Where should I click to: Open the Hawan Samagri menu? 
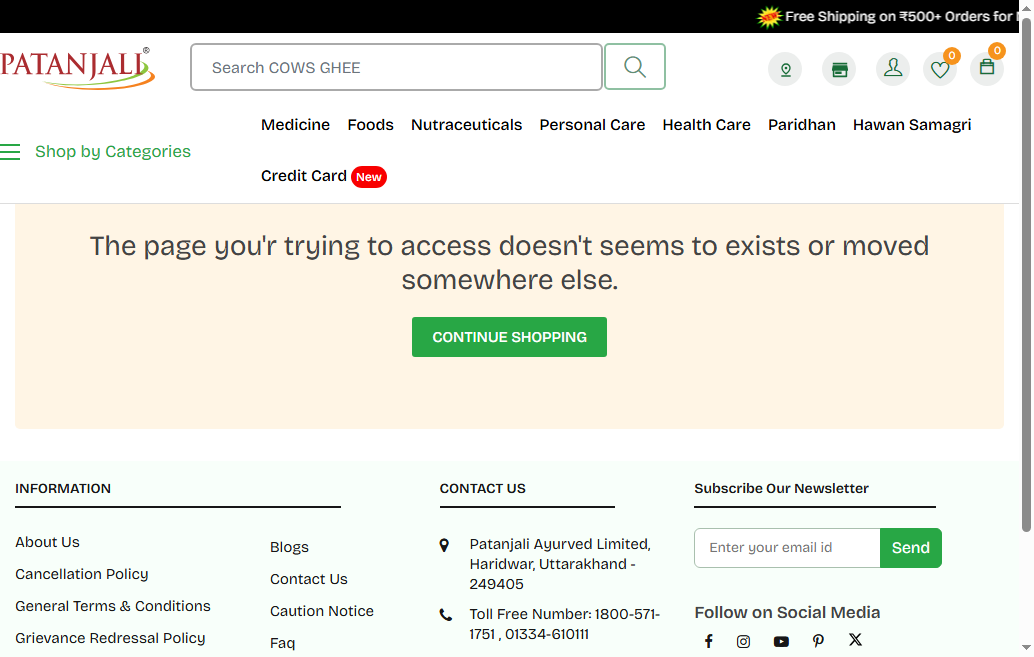point(912,125)
